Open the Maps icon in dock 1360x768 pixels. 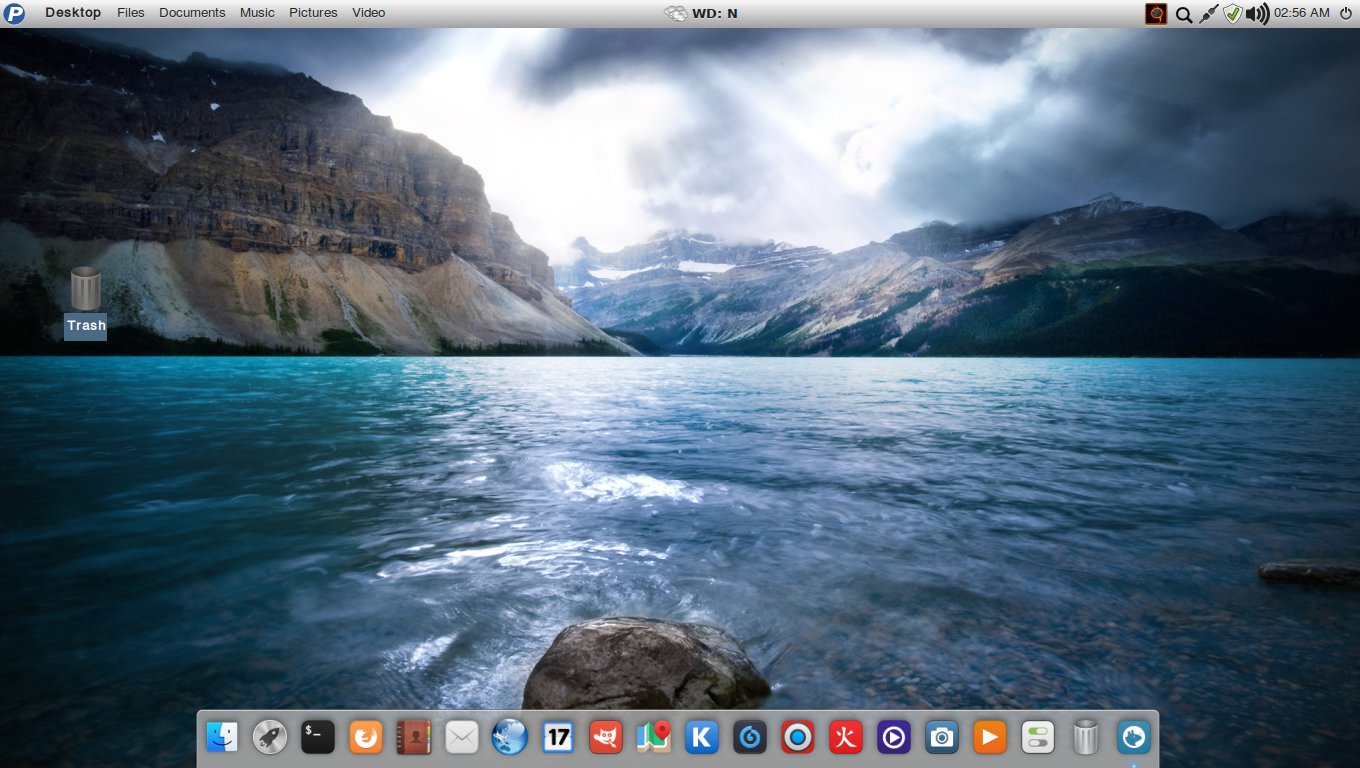click(654, 738)
